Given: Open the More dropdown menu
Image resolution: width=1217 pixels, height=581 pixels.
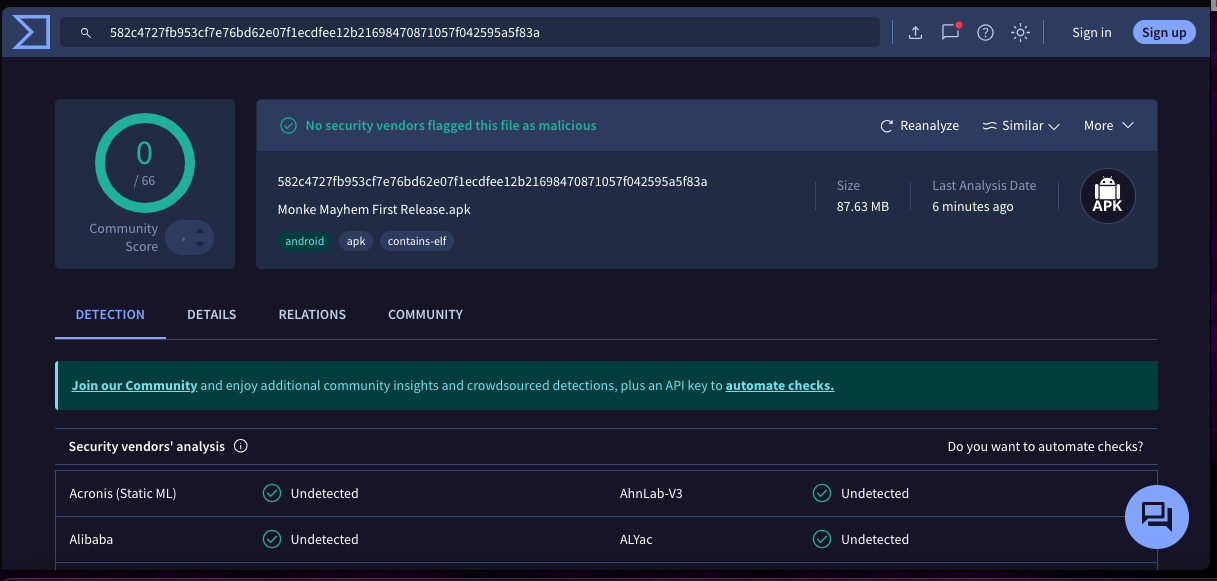Looking at the screenshot, I should coord(1108,126).
